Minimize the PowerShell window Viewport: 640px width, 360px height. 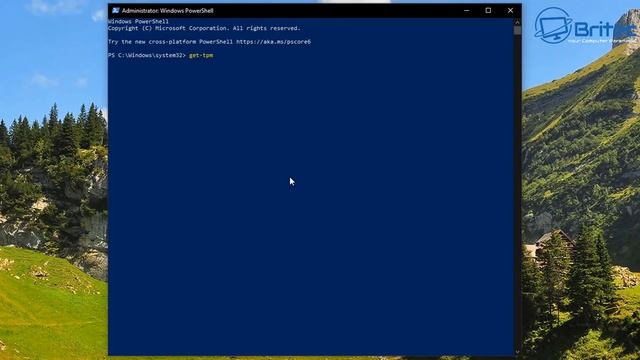click(467, 11)
